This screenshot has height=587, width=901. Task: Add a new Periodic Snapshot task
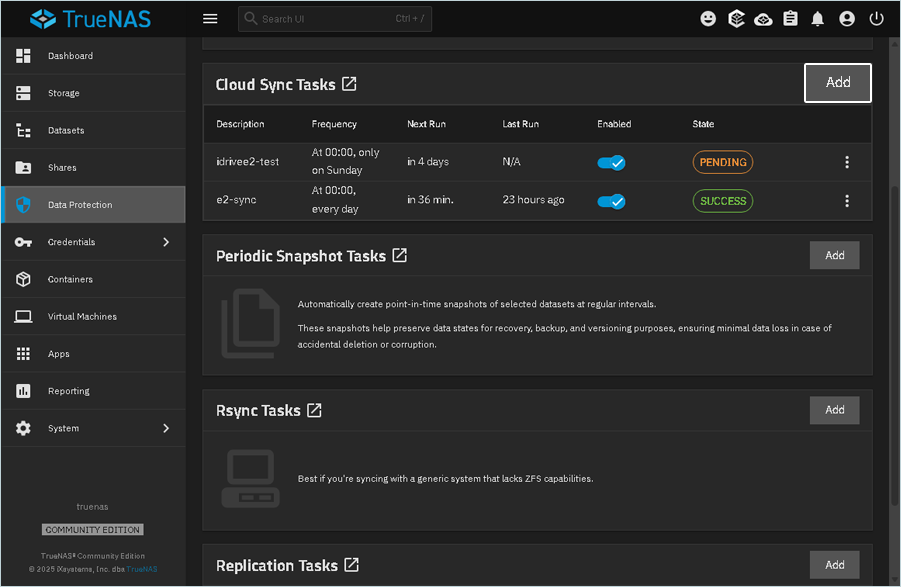pos(834,256)
